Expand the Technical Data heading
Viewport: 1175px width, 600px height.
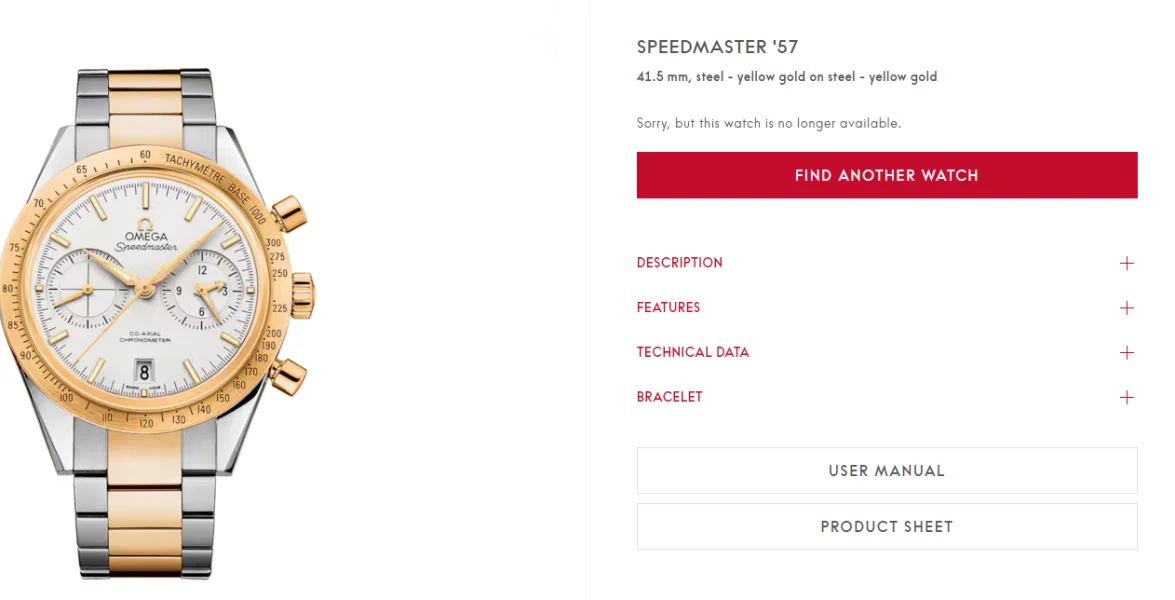tap(693, 353)
